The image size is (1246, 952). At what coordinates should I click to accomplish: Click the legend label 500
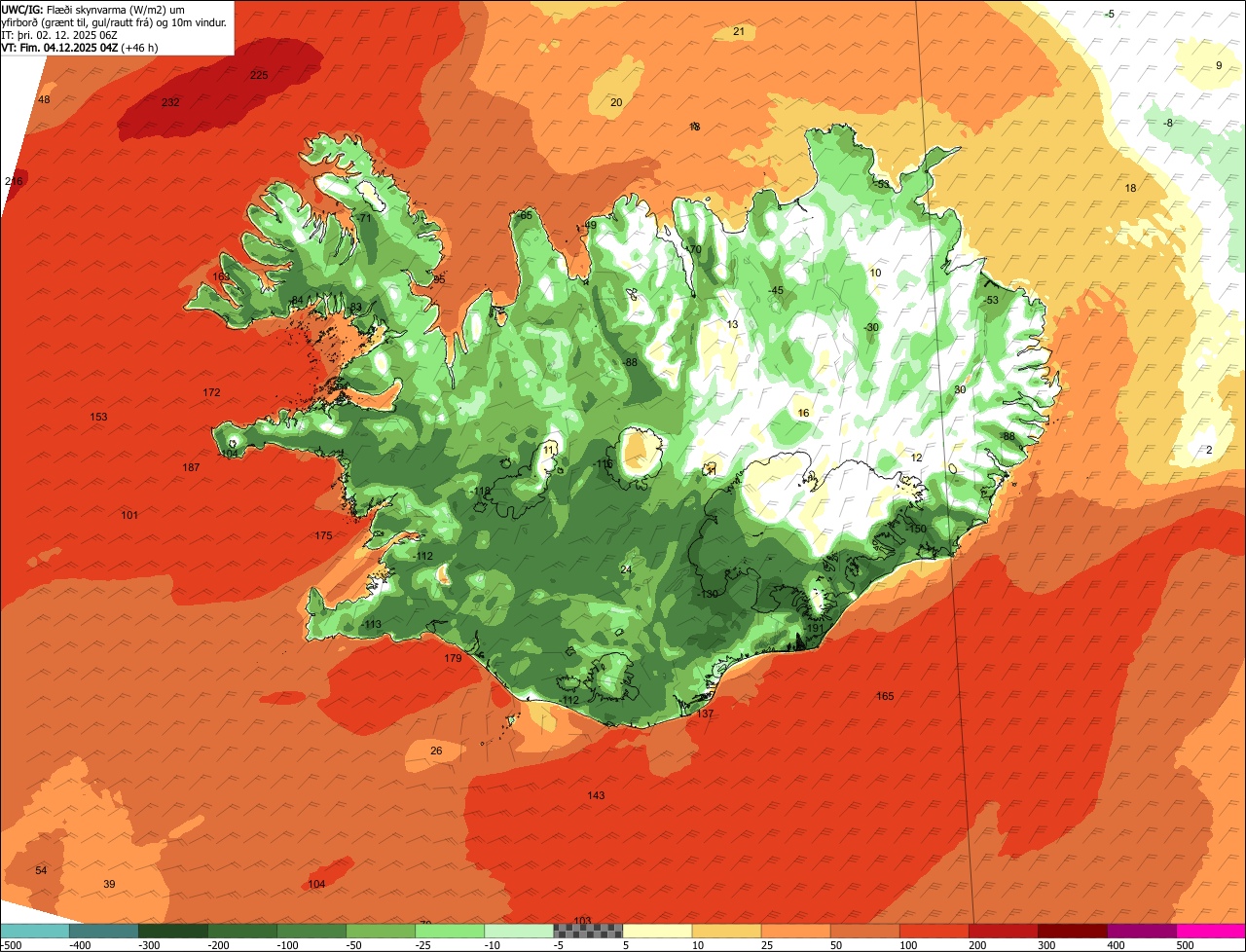(1185, 945)
